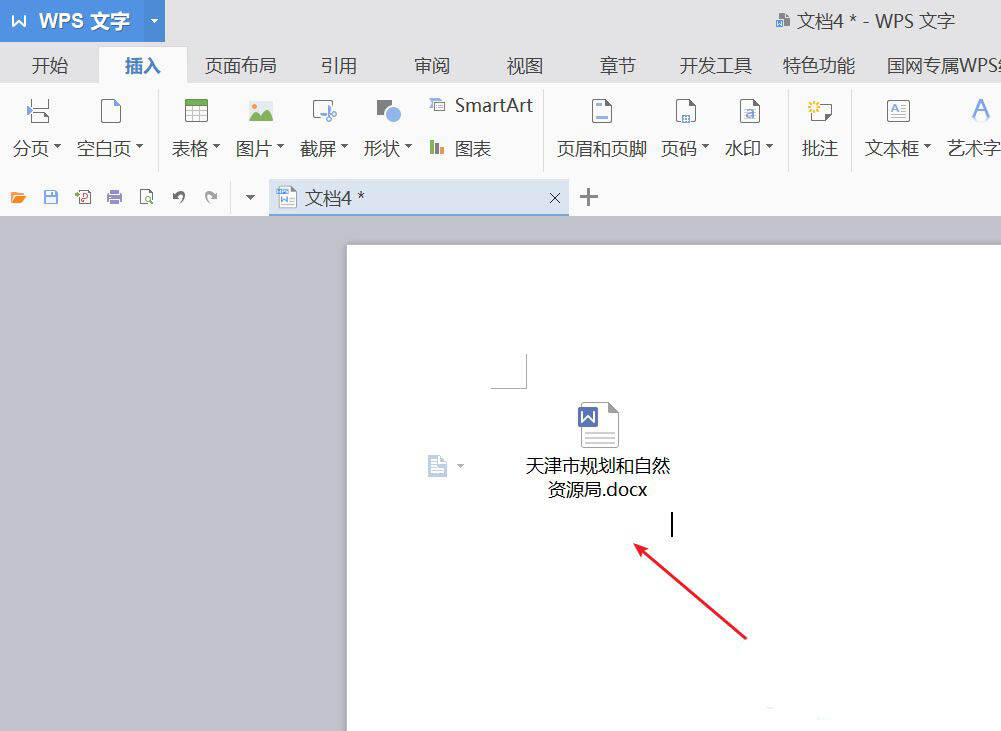The width and height of the screenshot is (1001, 731).
Task: Expand the 水印 dropdown arrow
Action: pos(769,147)
